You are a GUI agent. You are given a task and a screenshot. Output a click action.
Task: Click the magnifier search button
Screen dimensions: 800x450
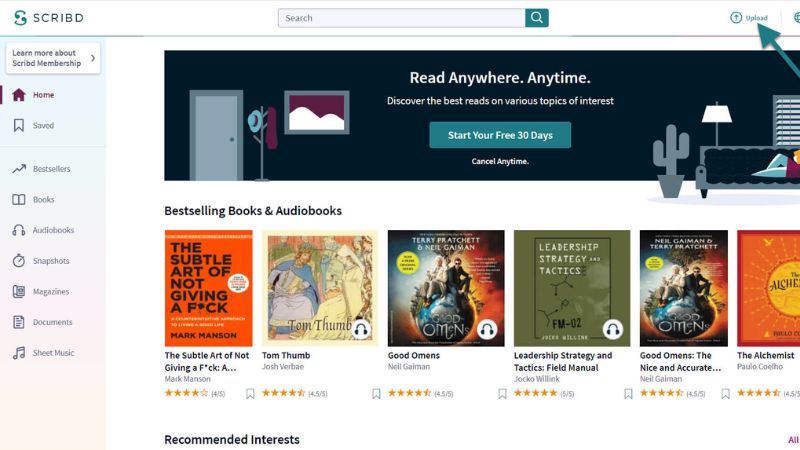pyautogui.click(x=537, y=18)
